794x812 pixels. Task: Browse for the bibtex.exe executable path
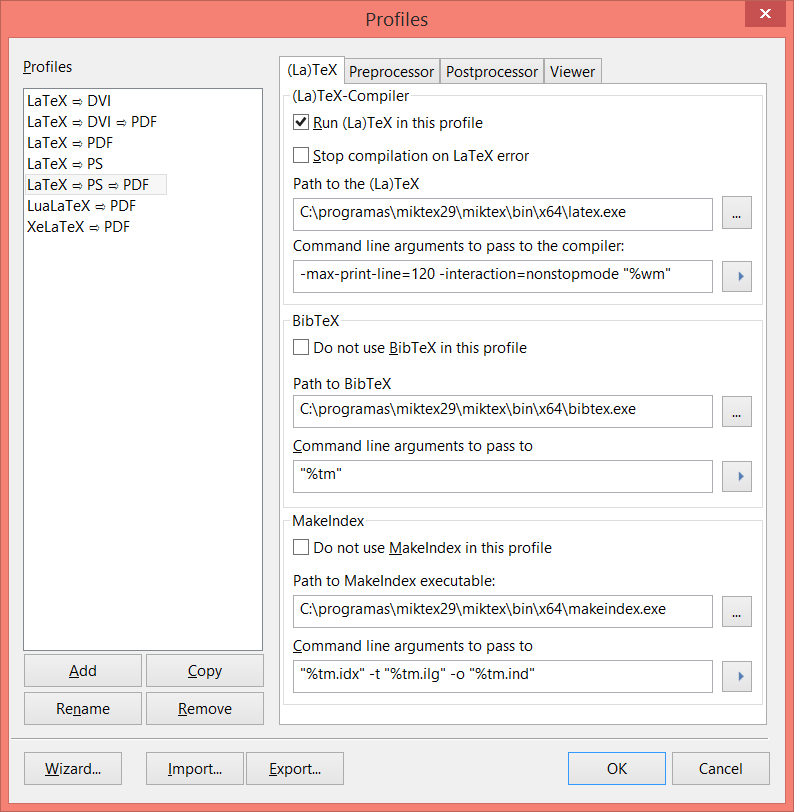point(736,411)
